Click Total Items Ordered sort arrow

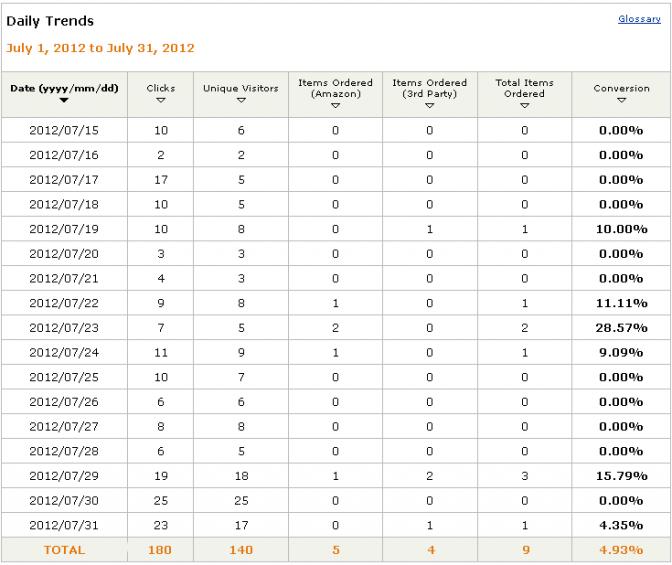point(525,105)
